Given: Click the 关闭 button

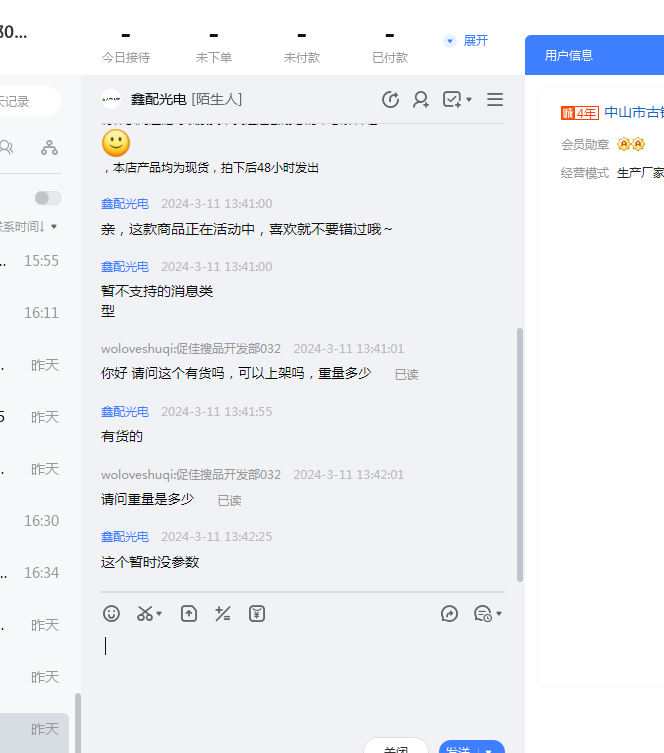Looking at the screenshot, I should click(x=396, y=748).
